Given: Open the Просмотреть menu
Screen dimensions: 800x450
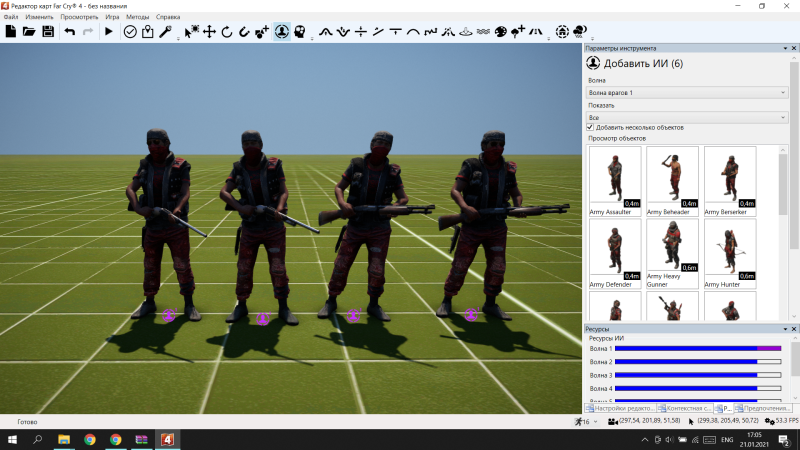Looking at the screenshot, I should [x=79, y=17].
